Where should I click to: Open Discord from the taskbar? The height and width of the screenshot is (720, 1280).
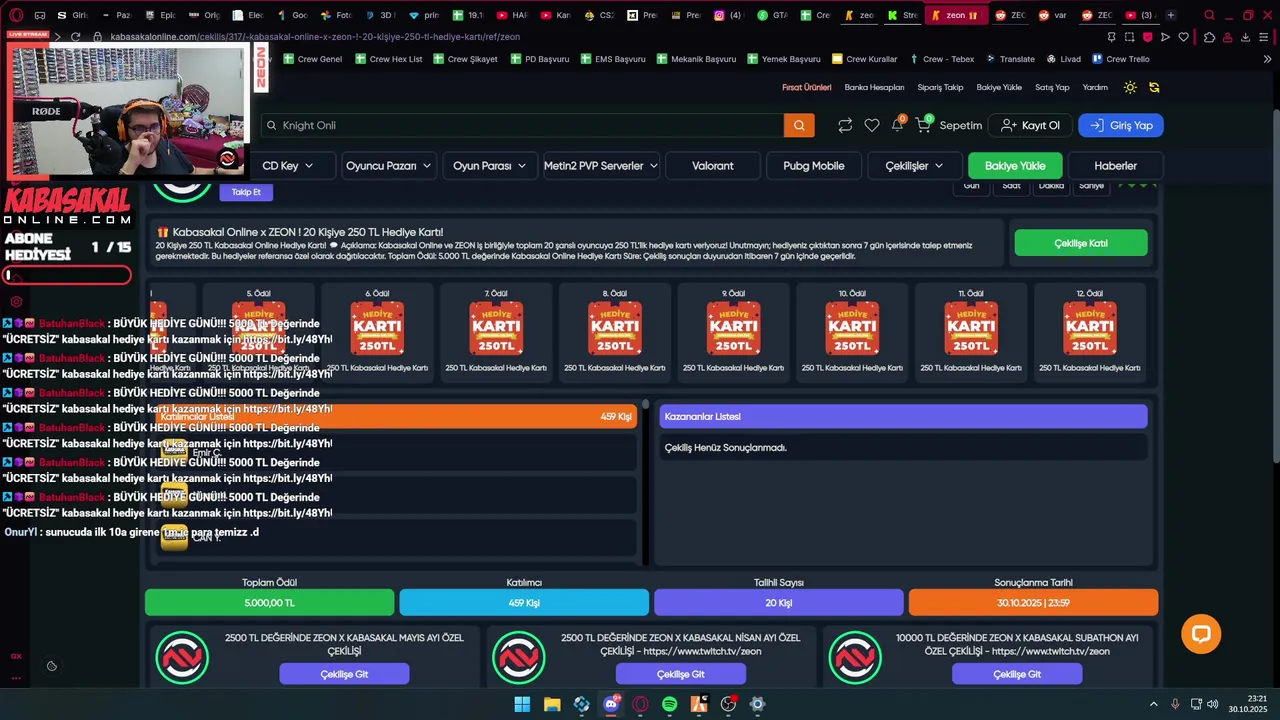(611, 704)
